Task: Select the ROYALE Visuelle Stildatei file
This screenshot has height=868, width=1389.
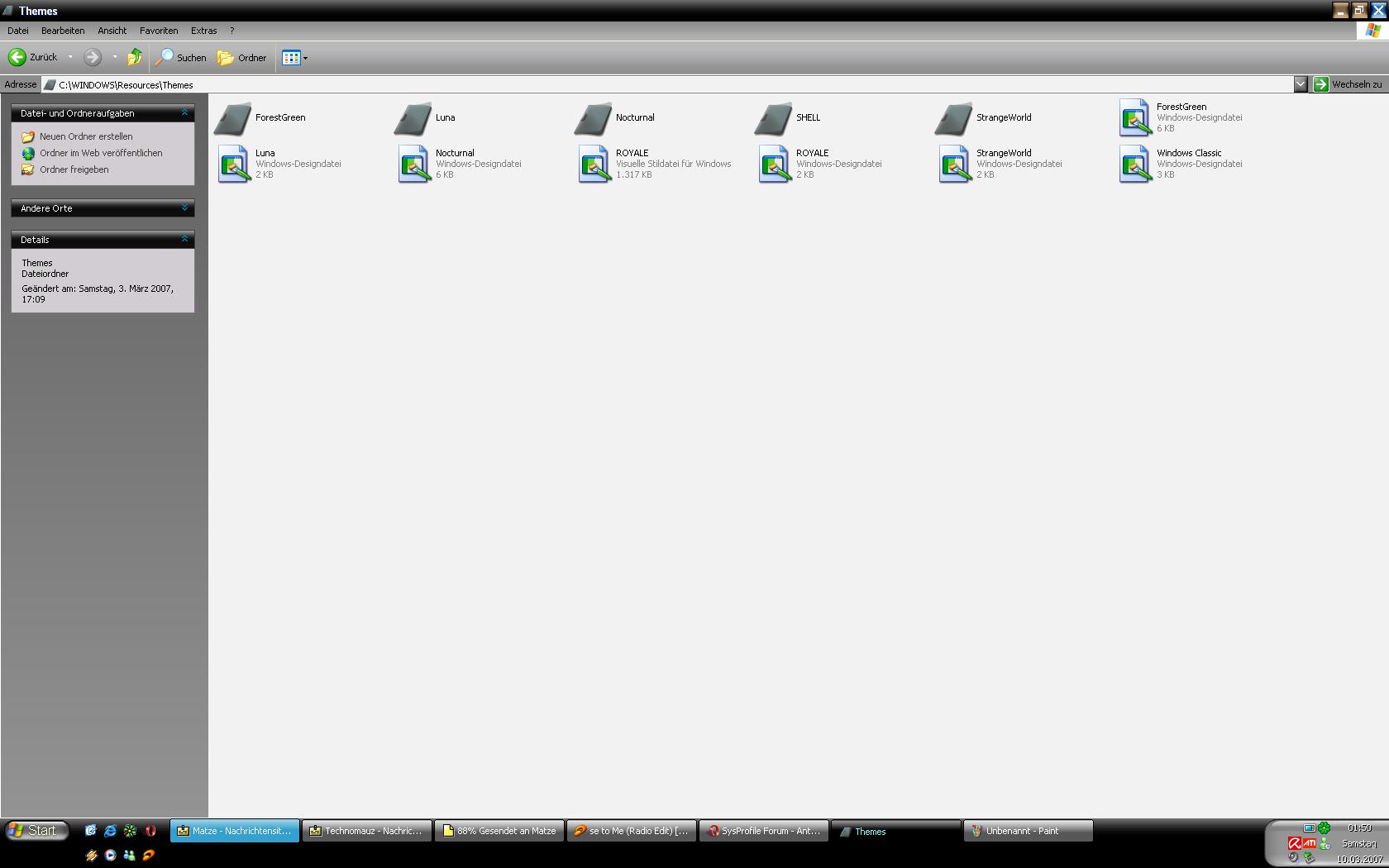Action: [x=655, y=164]
